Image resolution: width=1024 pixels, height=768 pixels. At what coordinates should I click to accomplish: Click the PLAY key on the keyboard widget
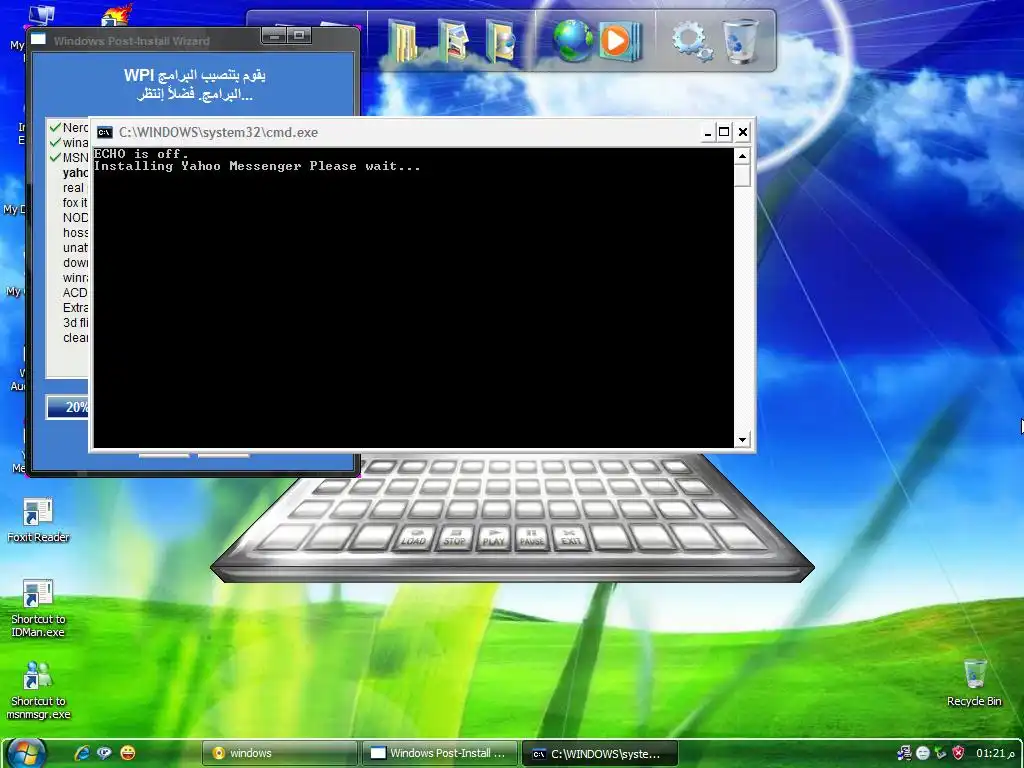pyautogui.click(x=493, y=538)
